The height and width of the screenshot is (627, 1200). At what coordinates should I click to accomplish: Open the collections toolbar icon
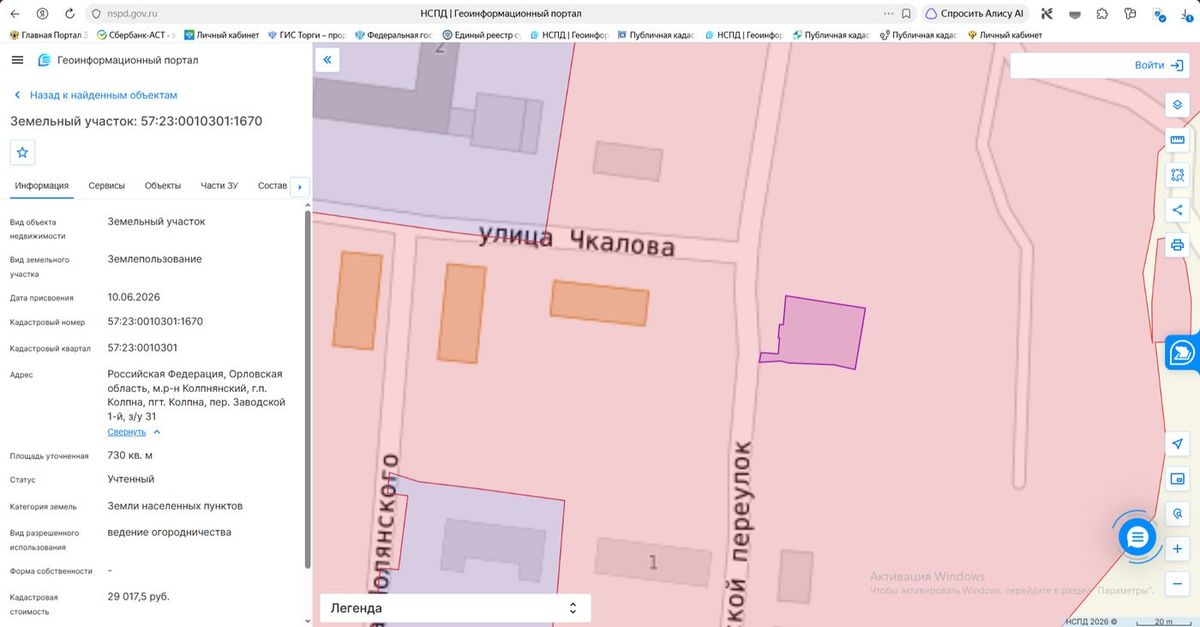coord(1130,14)
